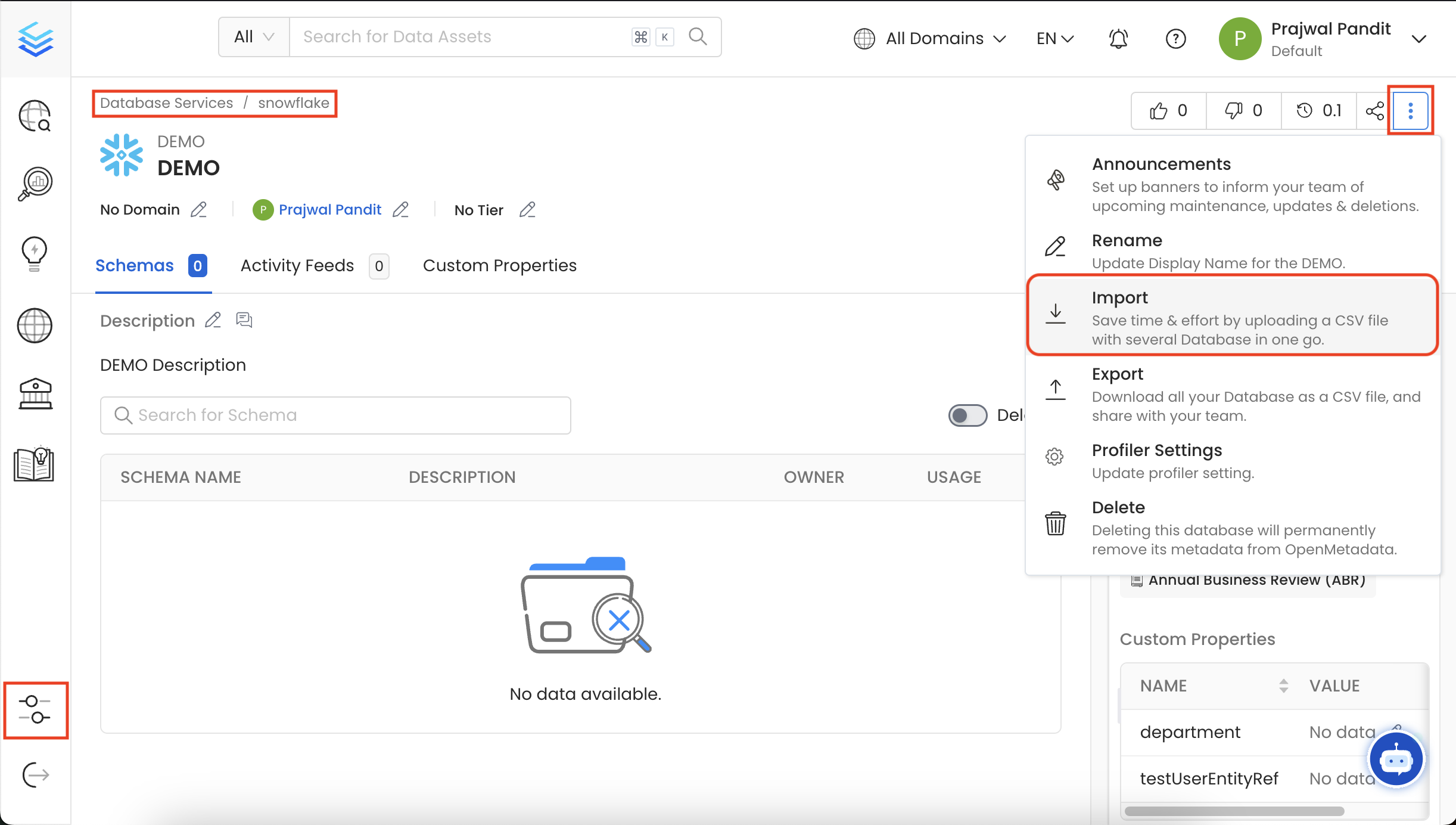Expand the EN language selector
This screenshot has height=825, width=1456.
pos(1053,38)
